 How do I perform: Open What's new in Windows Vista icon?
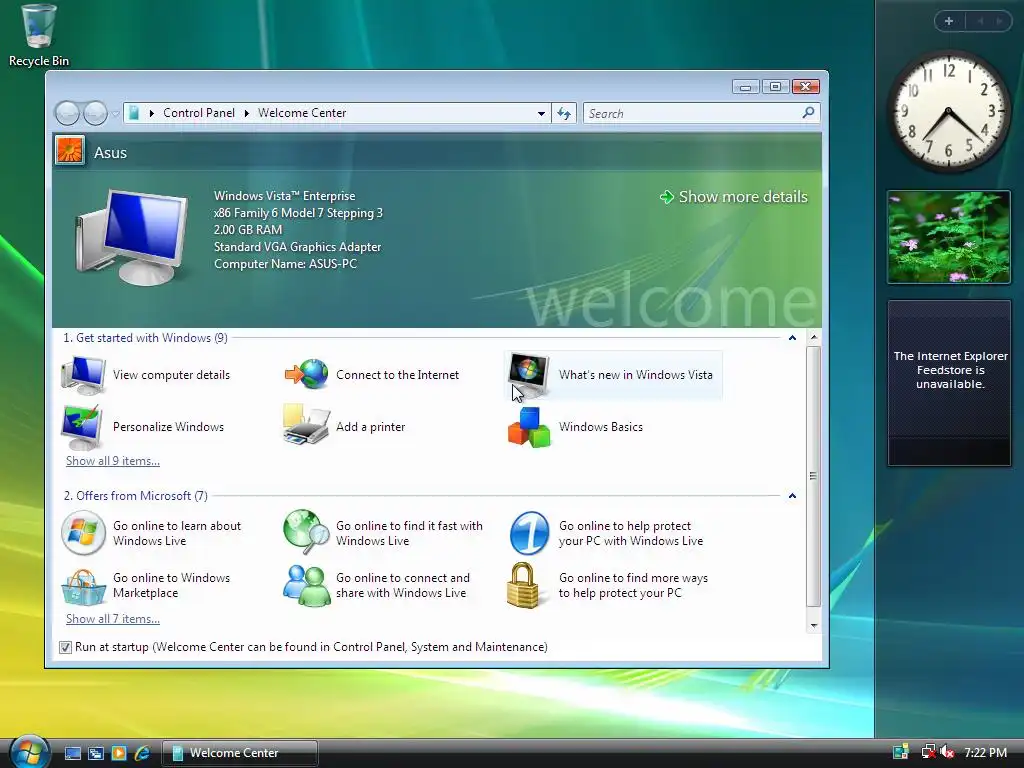(528, 374)
